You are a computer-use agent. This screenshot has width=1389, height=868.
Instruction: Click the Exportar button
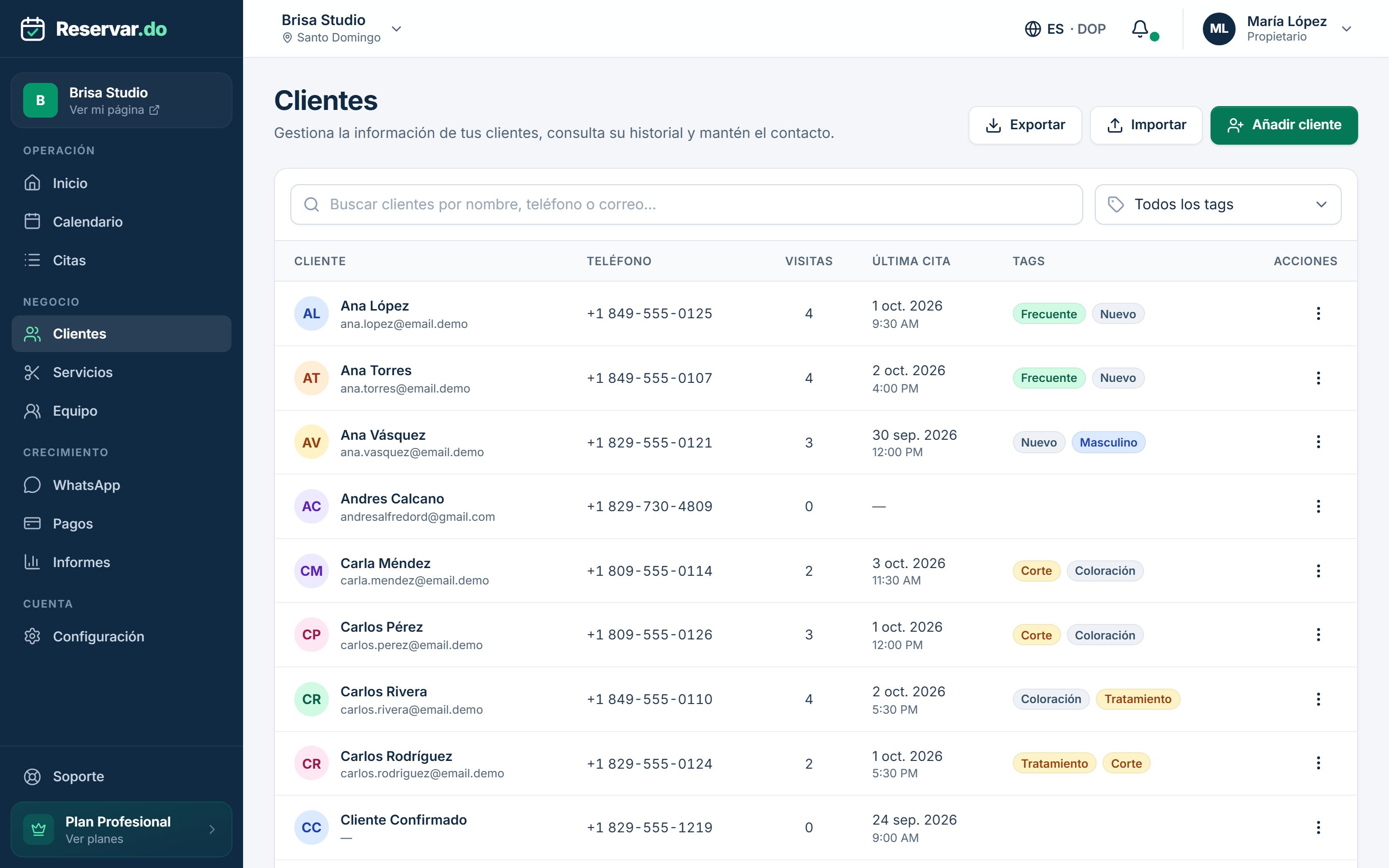(1024, 125)
